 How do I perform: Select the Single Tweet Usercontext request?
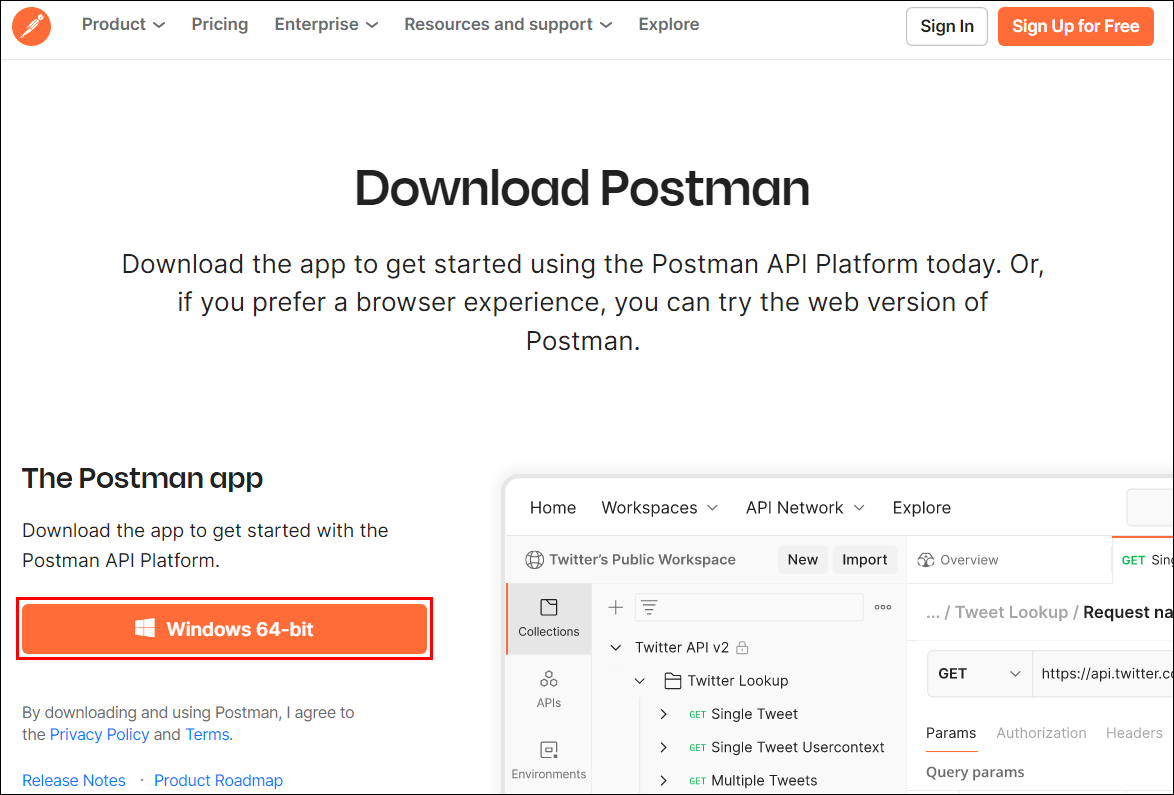786,747
